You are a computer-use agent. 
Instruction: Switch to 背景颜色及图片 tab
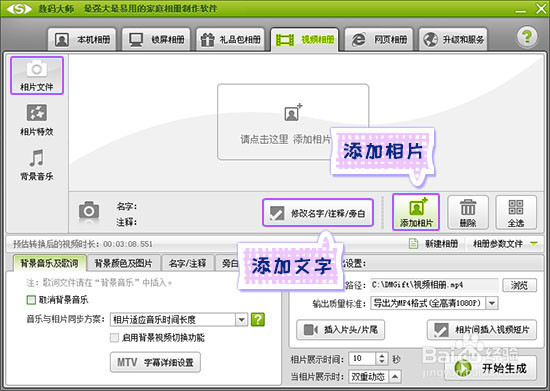point(123,263)
